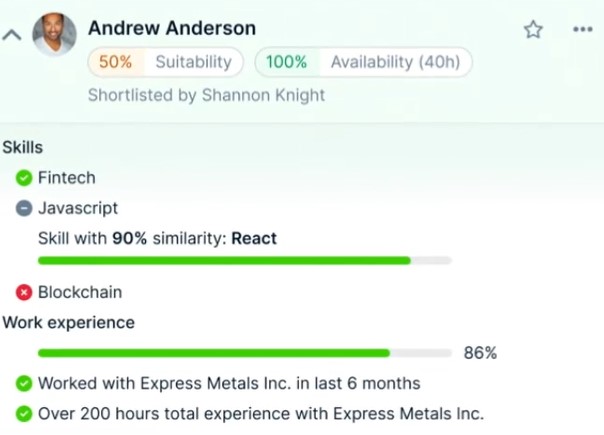Viewport: 604px width, 435px height.
Task: Click the Skills section heading
Action: (x=23, y=148)
